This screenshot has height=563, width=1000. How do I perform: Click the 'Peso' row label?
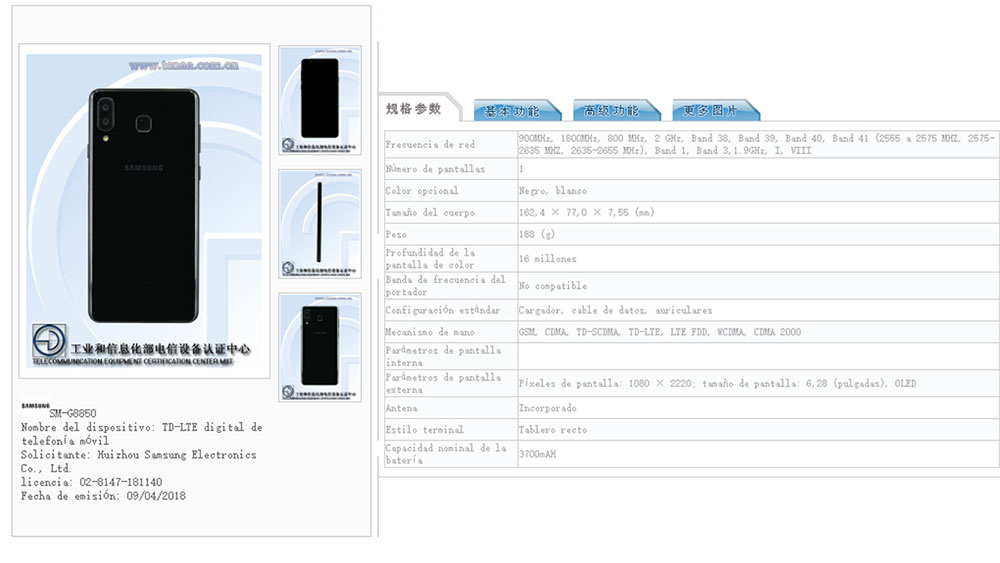pyautogui.click(x=395, y=234)
